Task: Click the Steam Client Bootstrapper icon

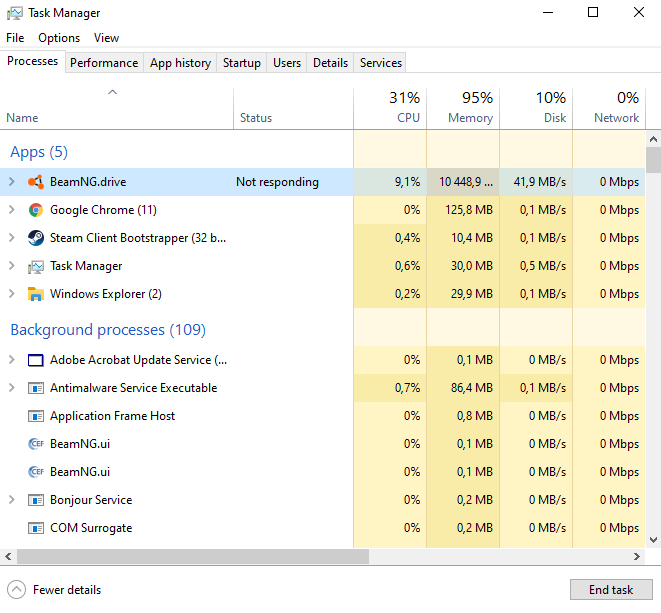Action: pos(36,238)
